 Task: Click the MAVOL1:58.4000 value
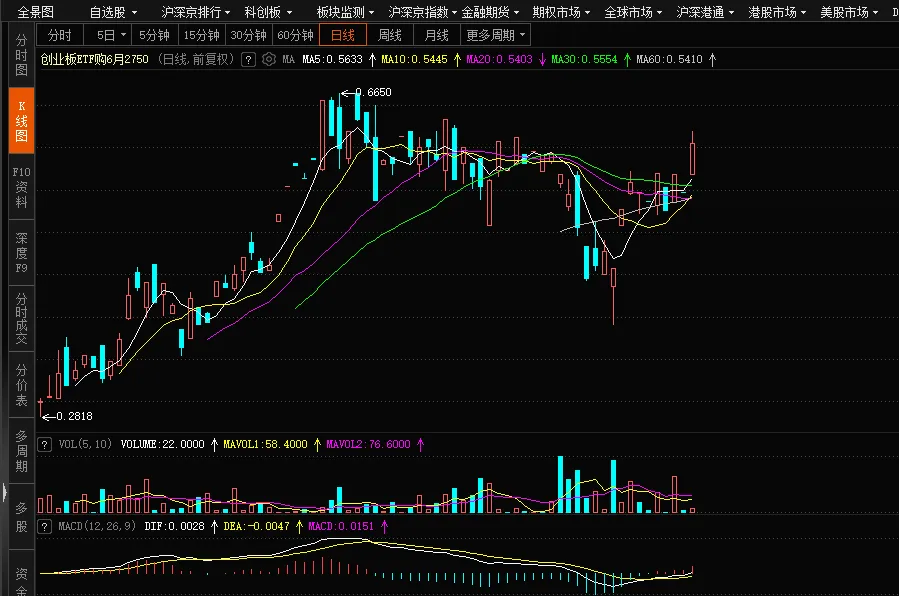(265, 444)
